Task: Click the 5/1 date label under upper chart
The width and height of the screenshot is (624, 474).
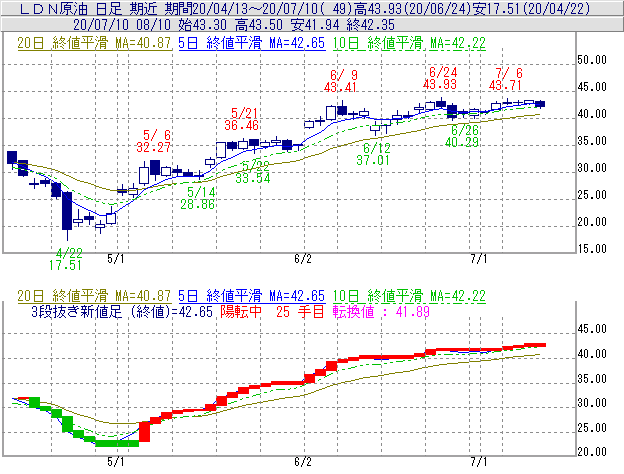Action: coord(115,259)
